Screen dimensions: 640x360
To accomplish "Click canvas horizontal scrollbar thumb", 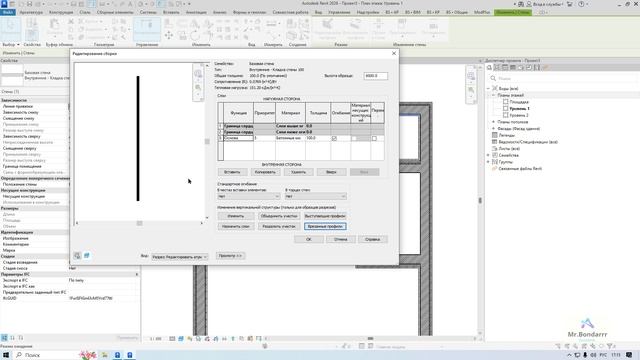I will pos(370,338).
